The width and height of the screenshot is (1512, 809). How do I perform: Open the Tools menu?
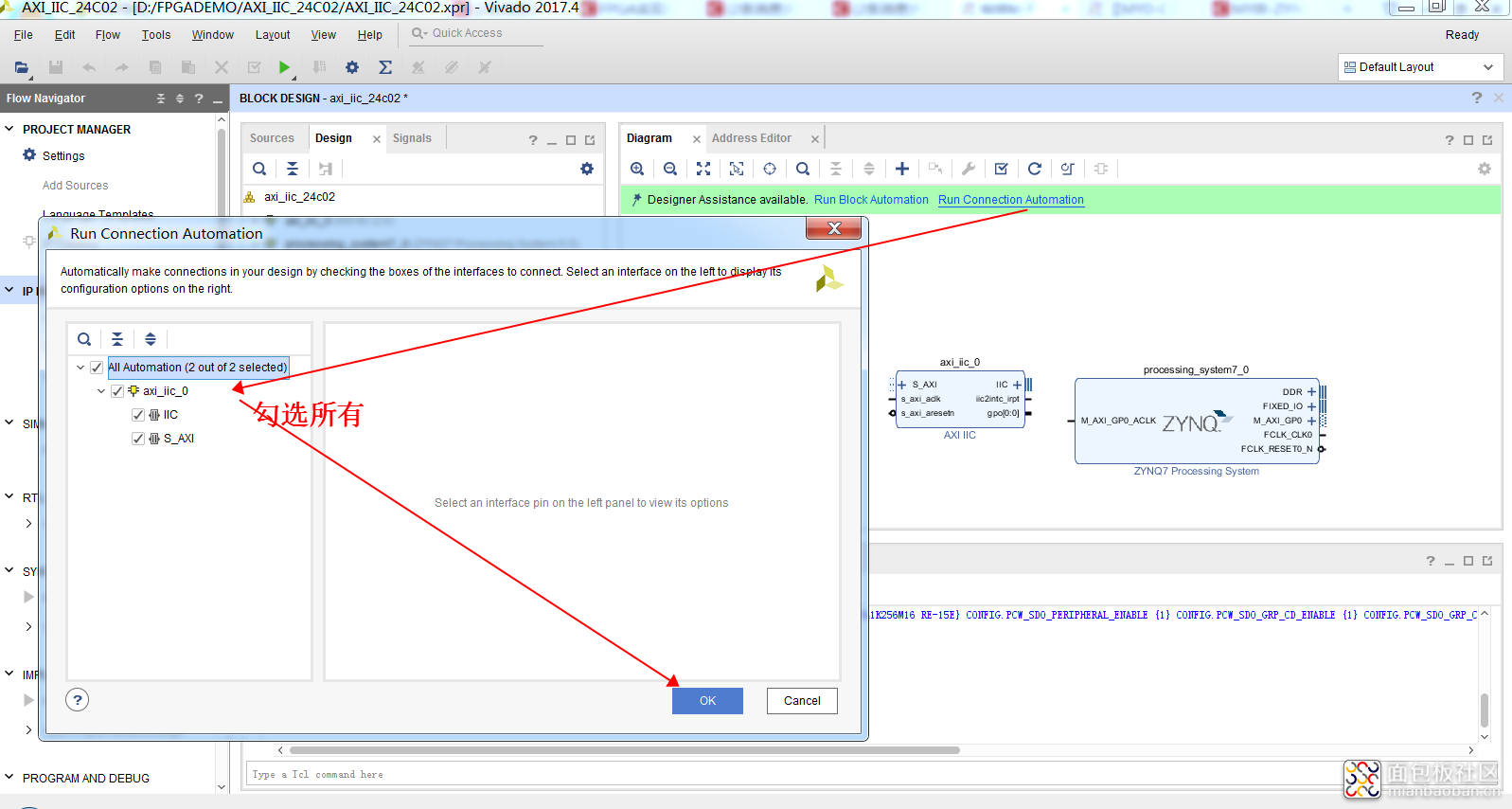(x=156, y=35)
